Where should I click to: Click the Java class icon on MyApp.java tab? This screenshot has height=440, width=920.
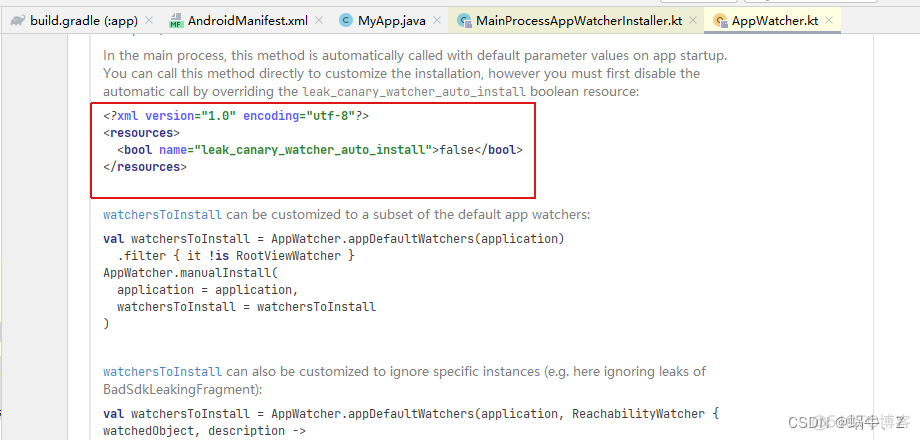[x=346, y=20]
